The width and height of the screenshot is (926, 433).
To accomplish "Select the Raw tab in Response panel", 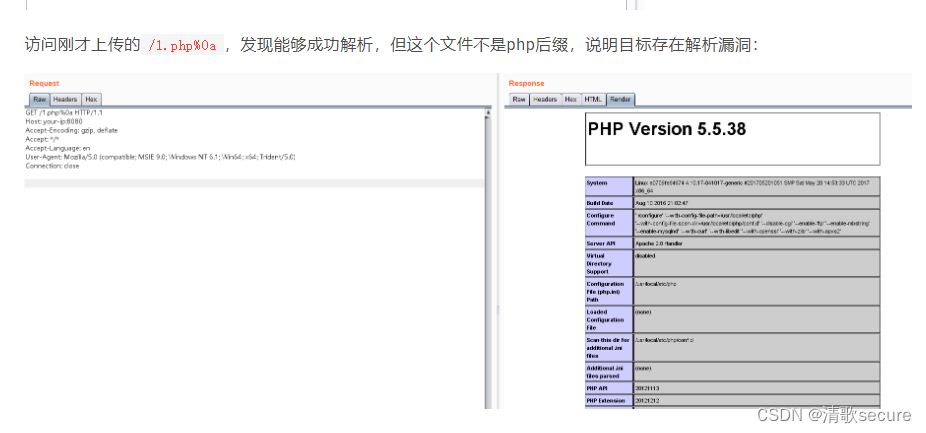I will point(519,99).
